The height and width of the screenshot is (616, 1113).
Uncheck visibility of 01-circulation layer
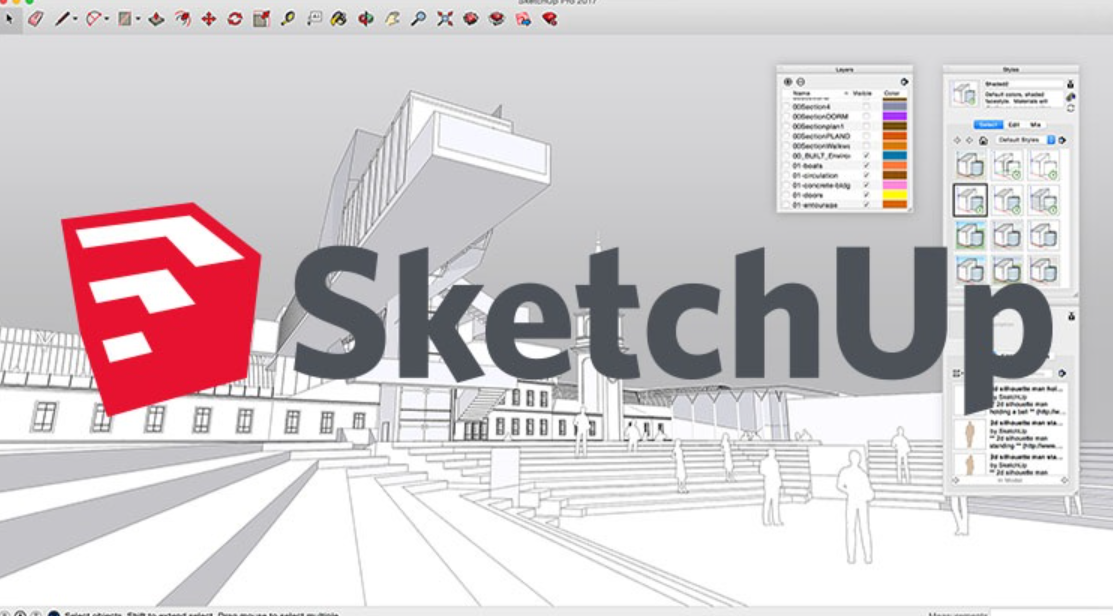coord(866,175)
